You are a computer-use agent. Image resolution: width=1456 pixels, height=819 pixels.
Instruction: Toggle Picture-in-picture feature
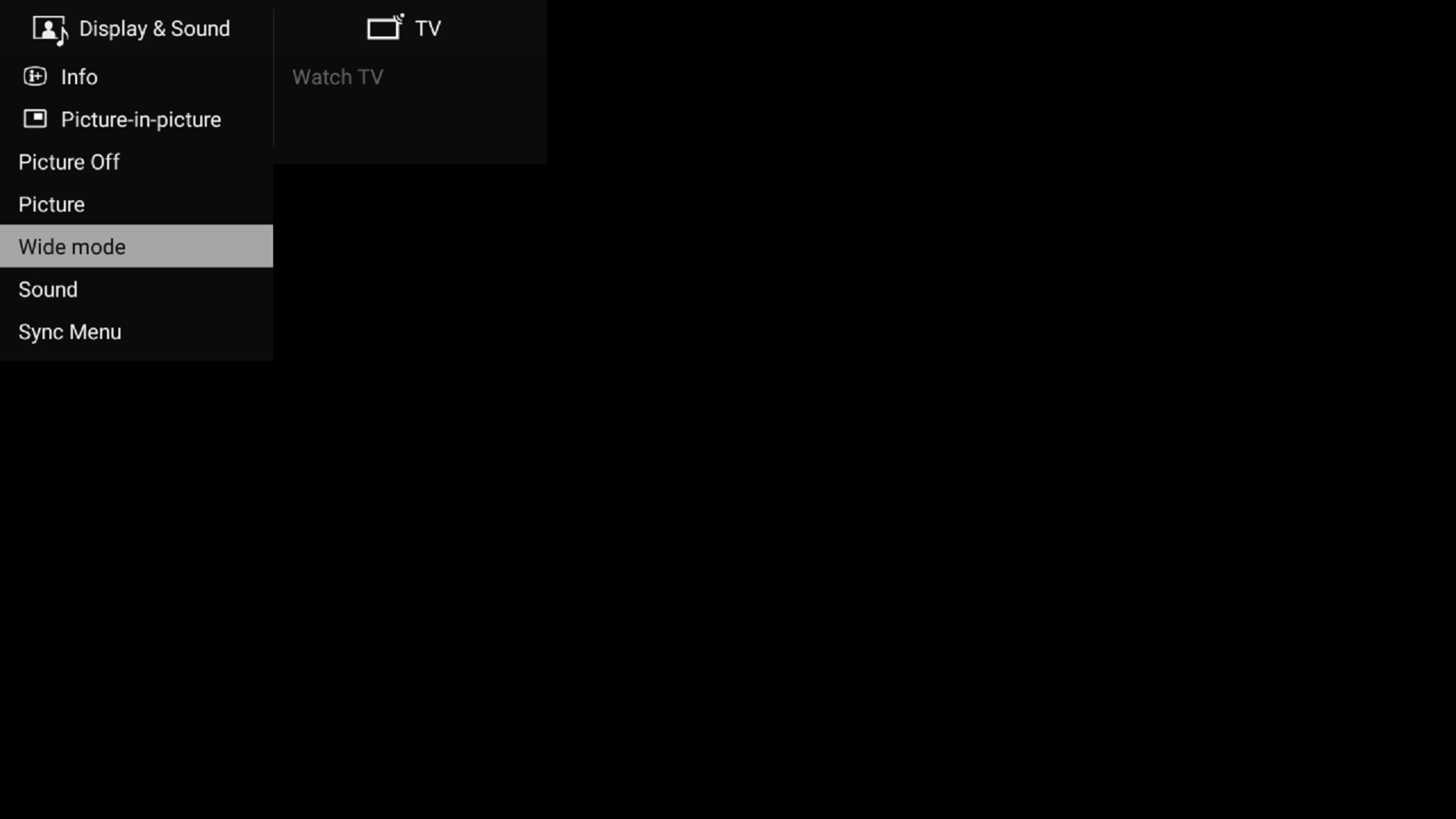[141, 119]
